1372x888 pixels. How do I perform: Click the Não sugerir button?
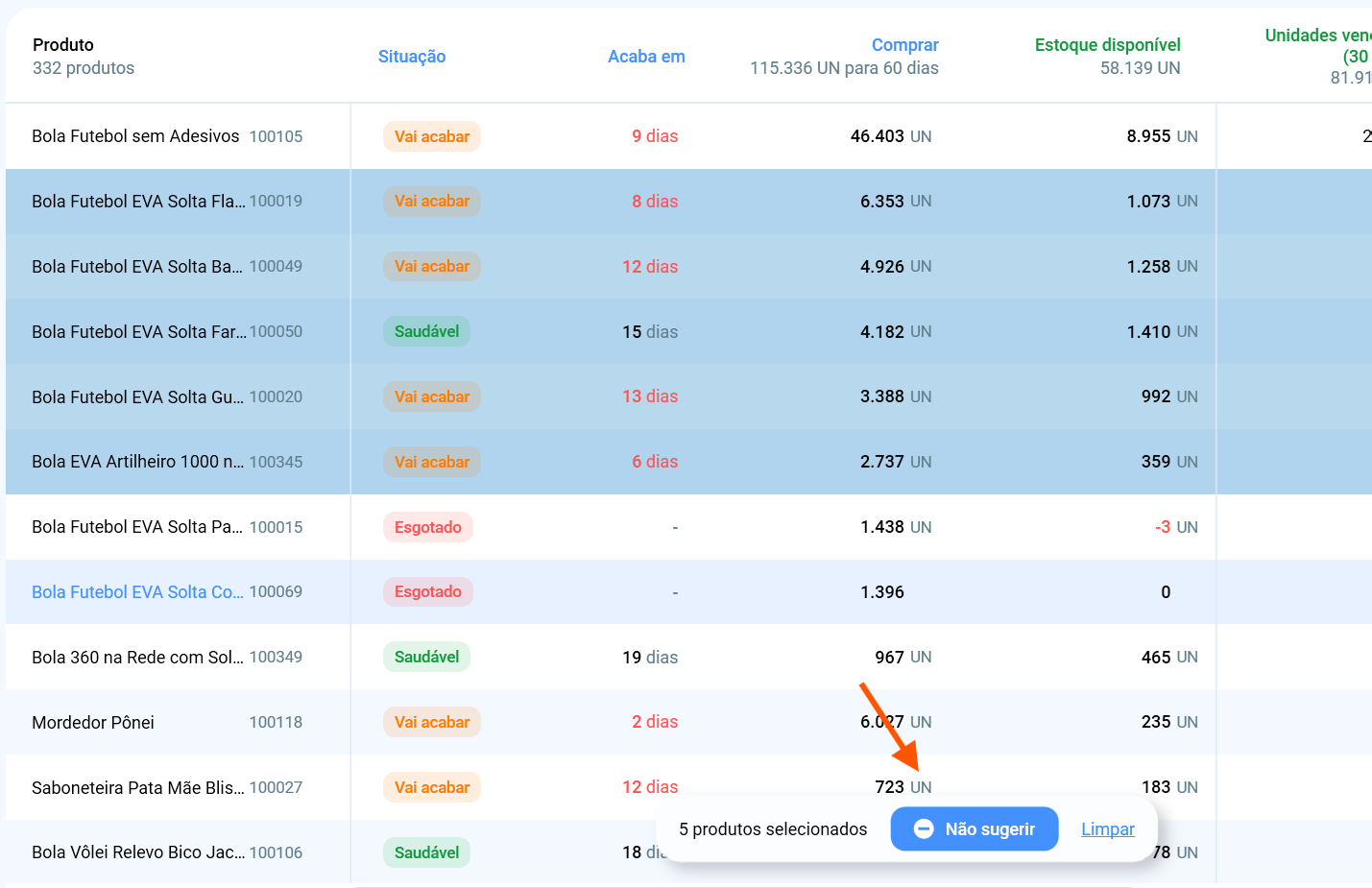[x=974, y=828]
